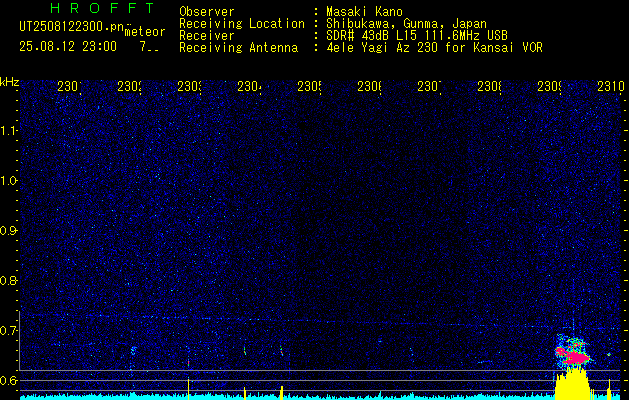Click the HROFFT title text

point(103,8)
